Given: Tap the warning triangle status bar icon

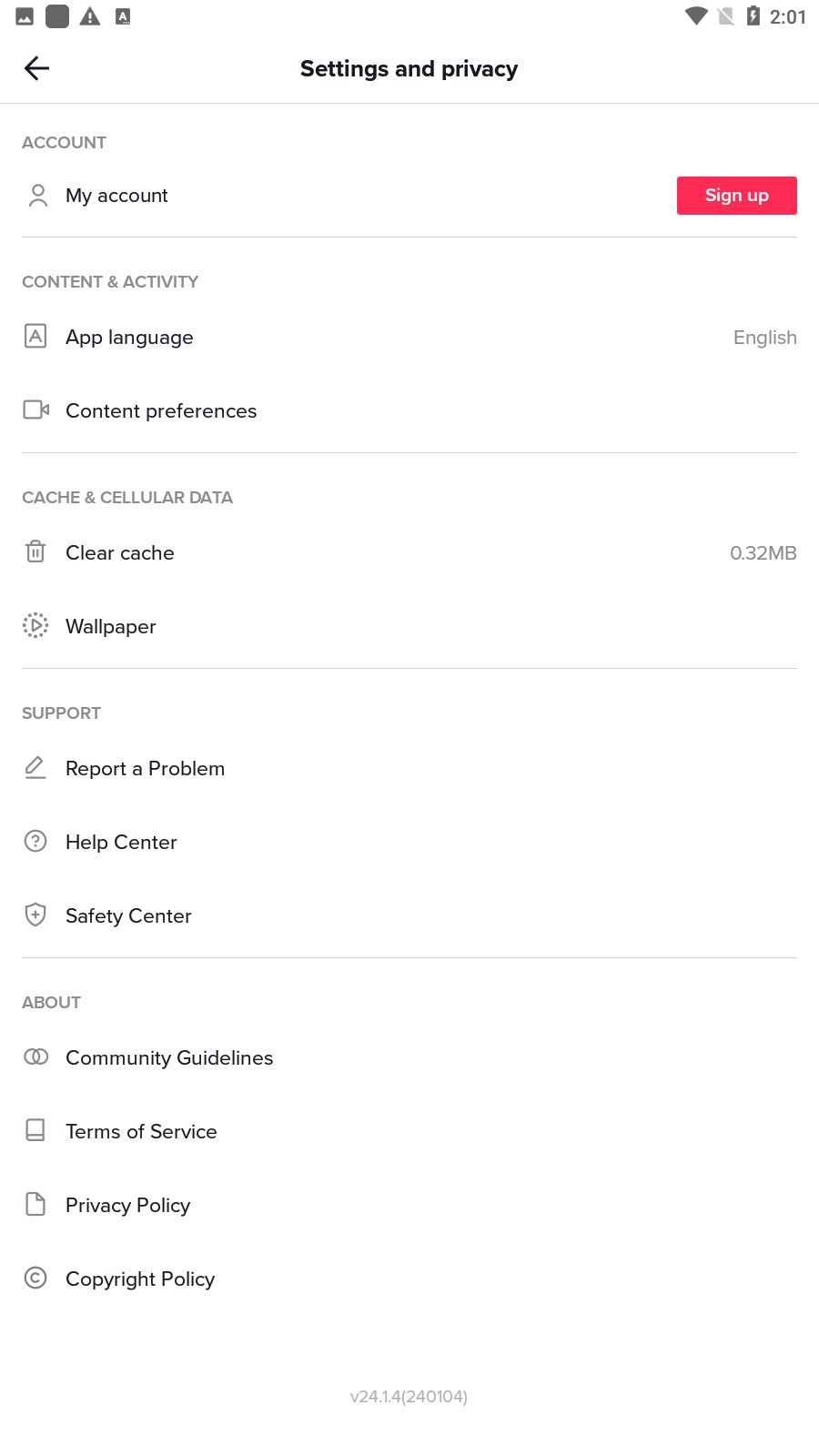Looking at the screenshot, I should coord(90,16).
